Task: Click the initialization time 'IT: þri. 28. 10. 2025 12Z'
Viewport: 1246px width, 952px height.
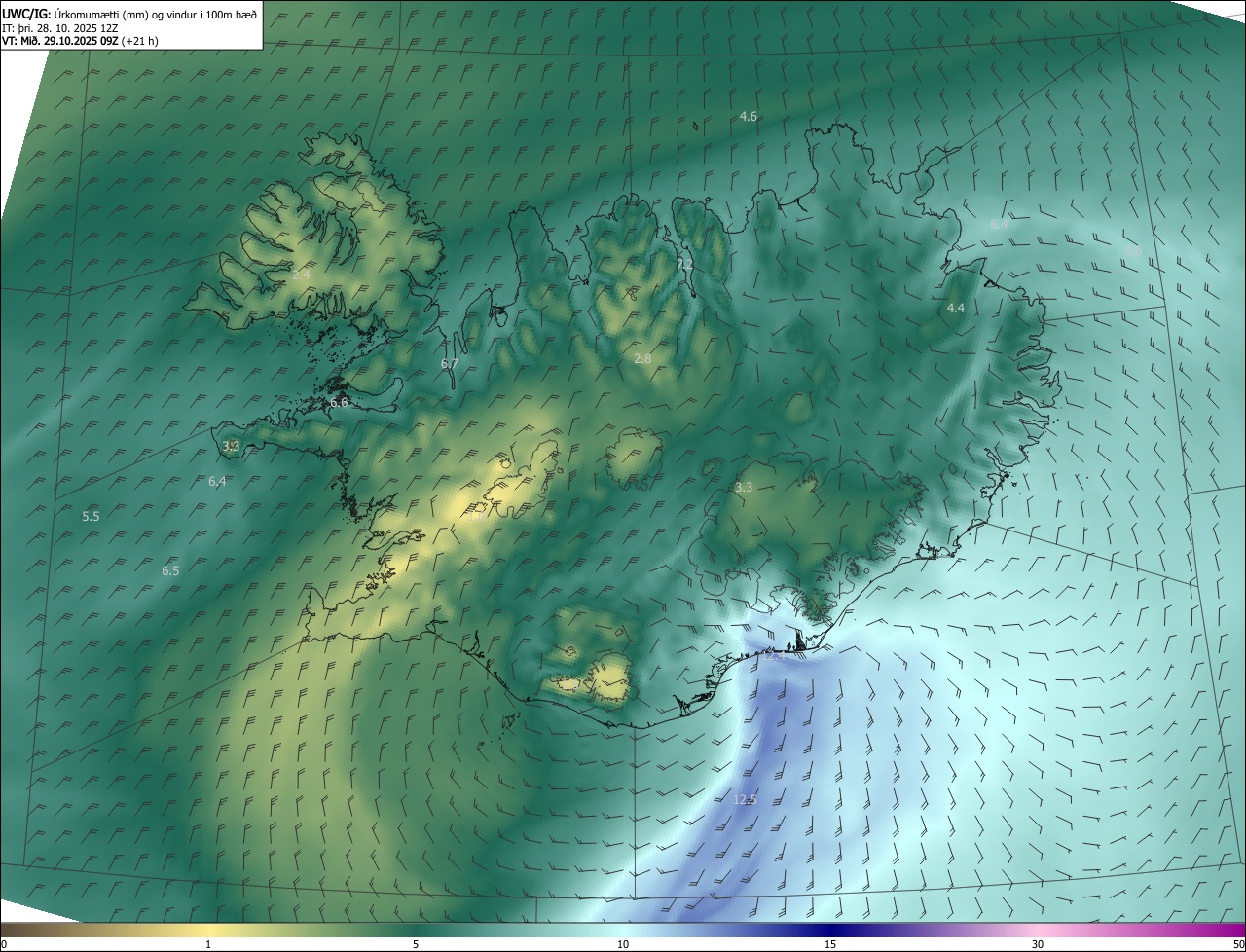Action: point(59,27)
